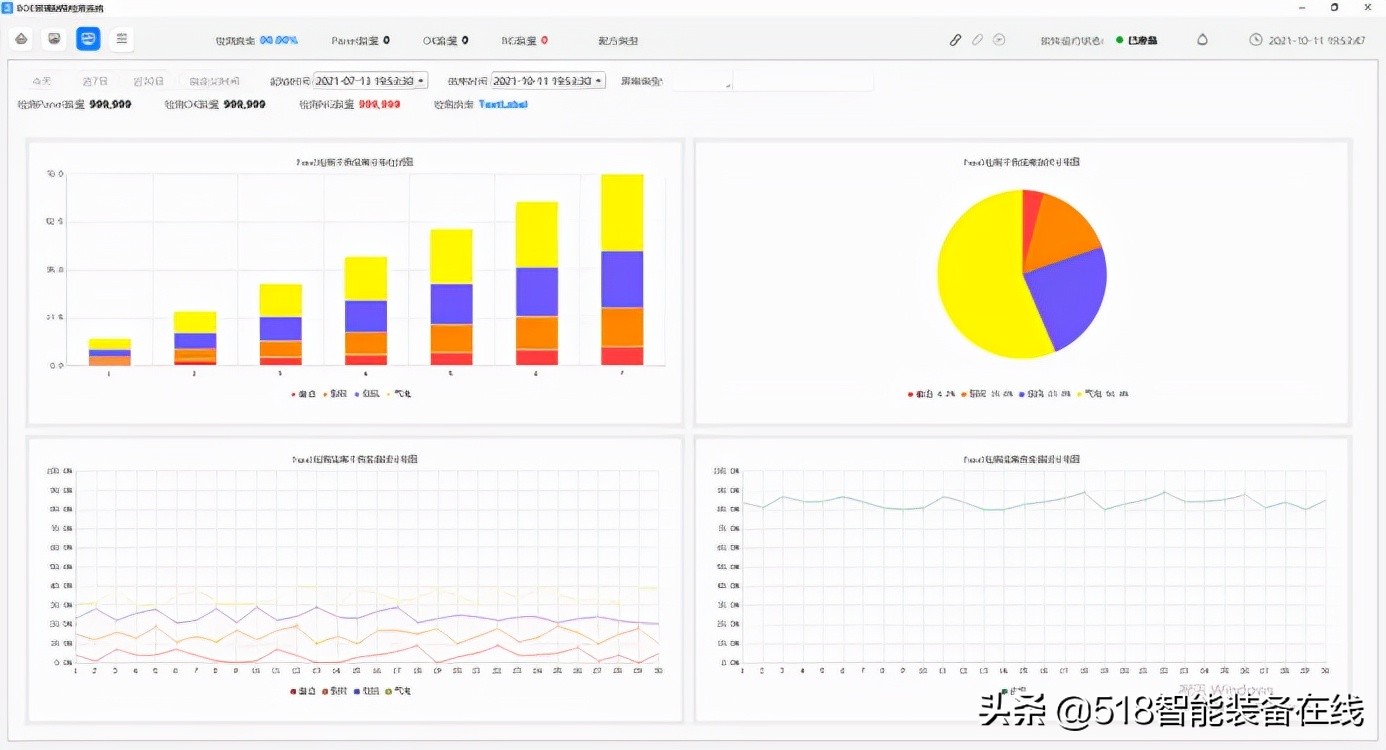
Task: Minimize the application window
Action: pyautogui.click(x=1300, y=7)
